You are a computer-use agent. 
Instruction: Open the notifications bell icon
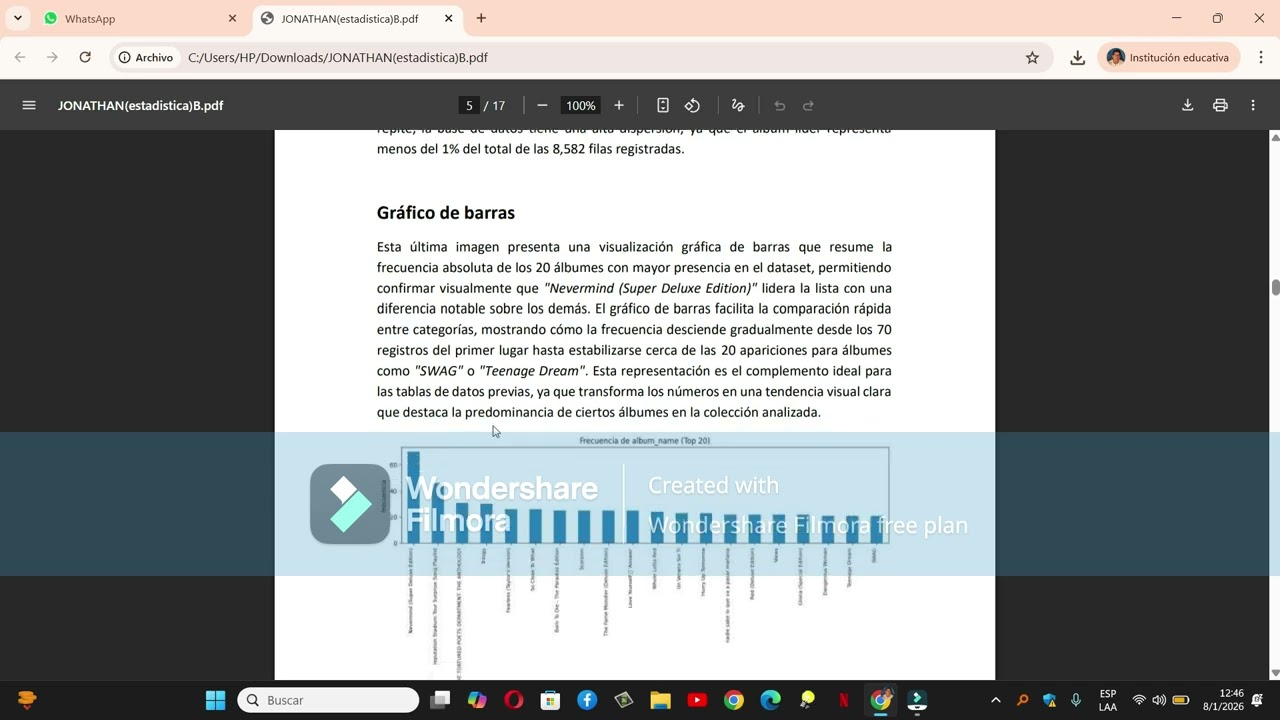coord(1258,700)
